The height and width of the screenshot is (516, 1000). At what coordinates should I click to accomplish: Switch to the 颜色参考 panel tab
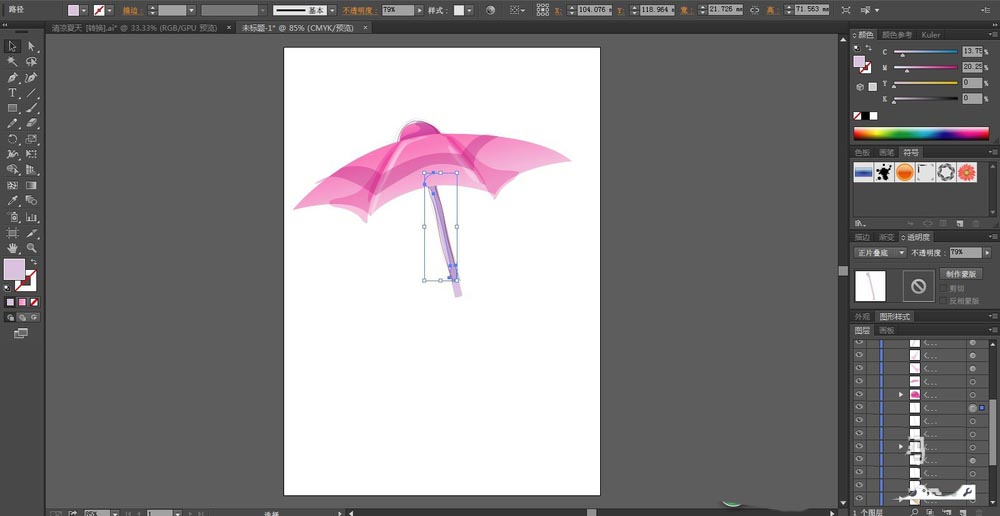click(x=897, y=35)
